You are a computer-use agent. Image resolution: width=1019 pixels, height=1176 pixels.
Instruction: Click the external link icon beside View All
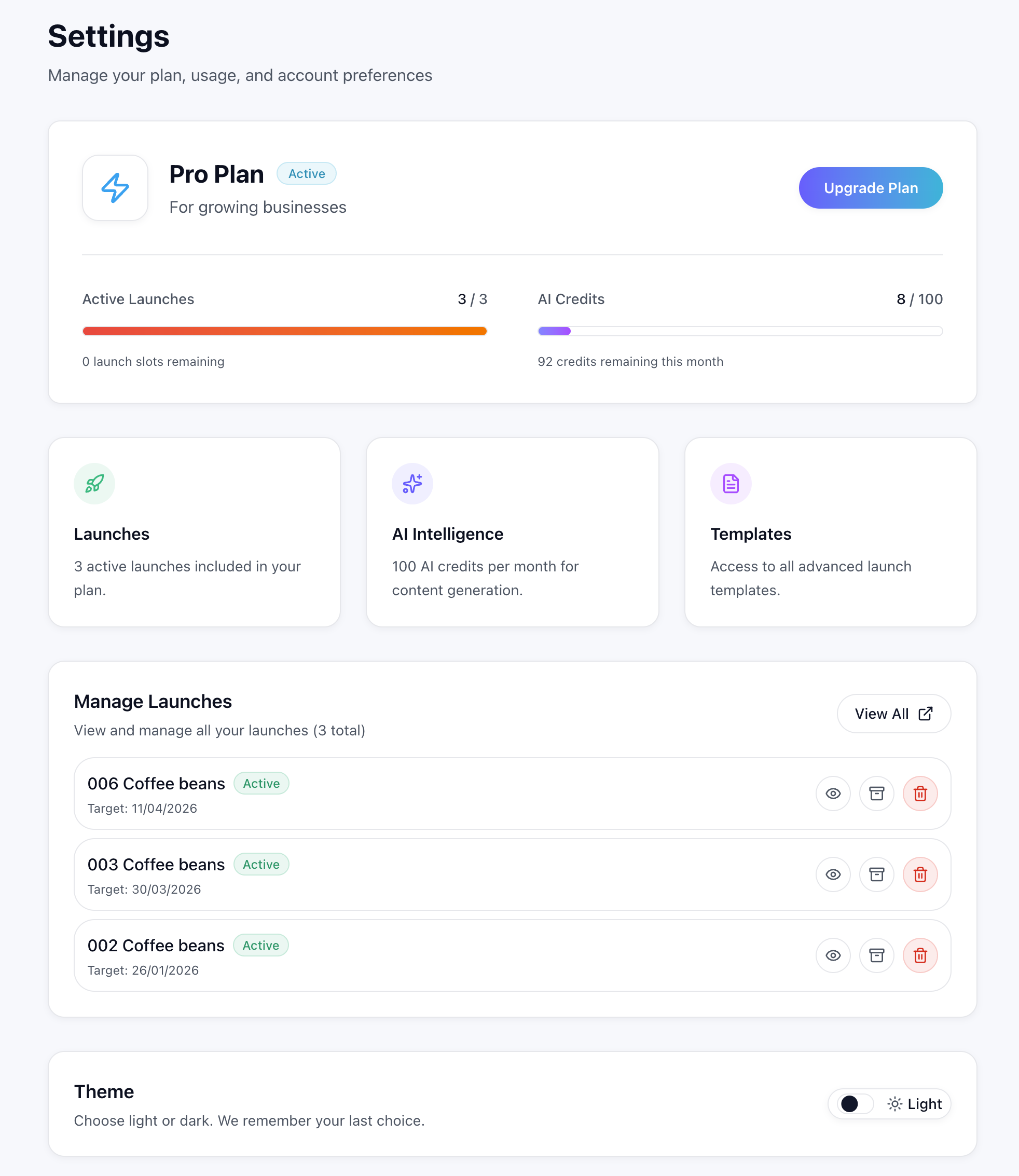tap(926, 713)
